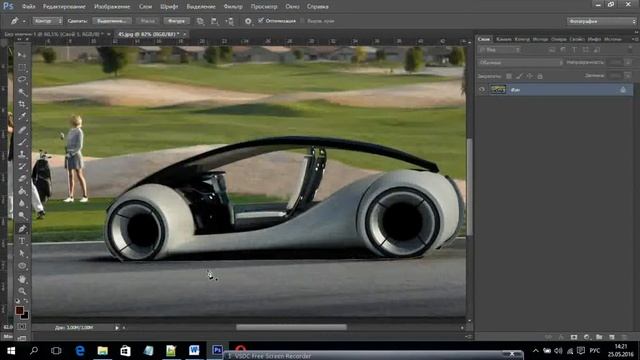The image size is (640, 360).
Task: Select the Lasso tool
Action: click(22, 79)
